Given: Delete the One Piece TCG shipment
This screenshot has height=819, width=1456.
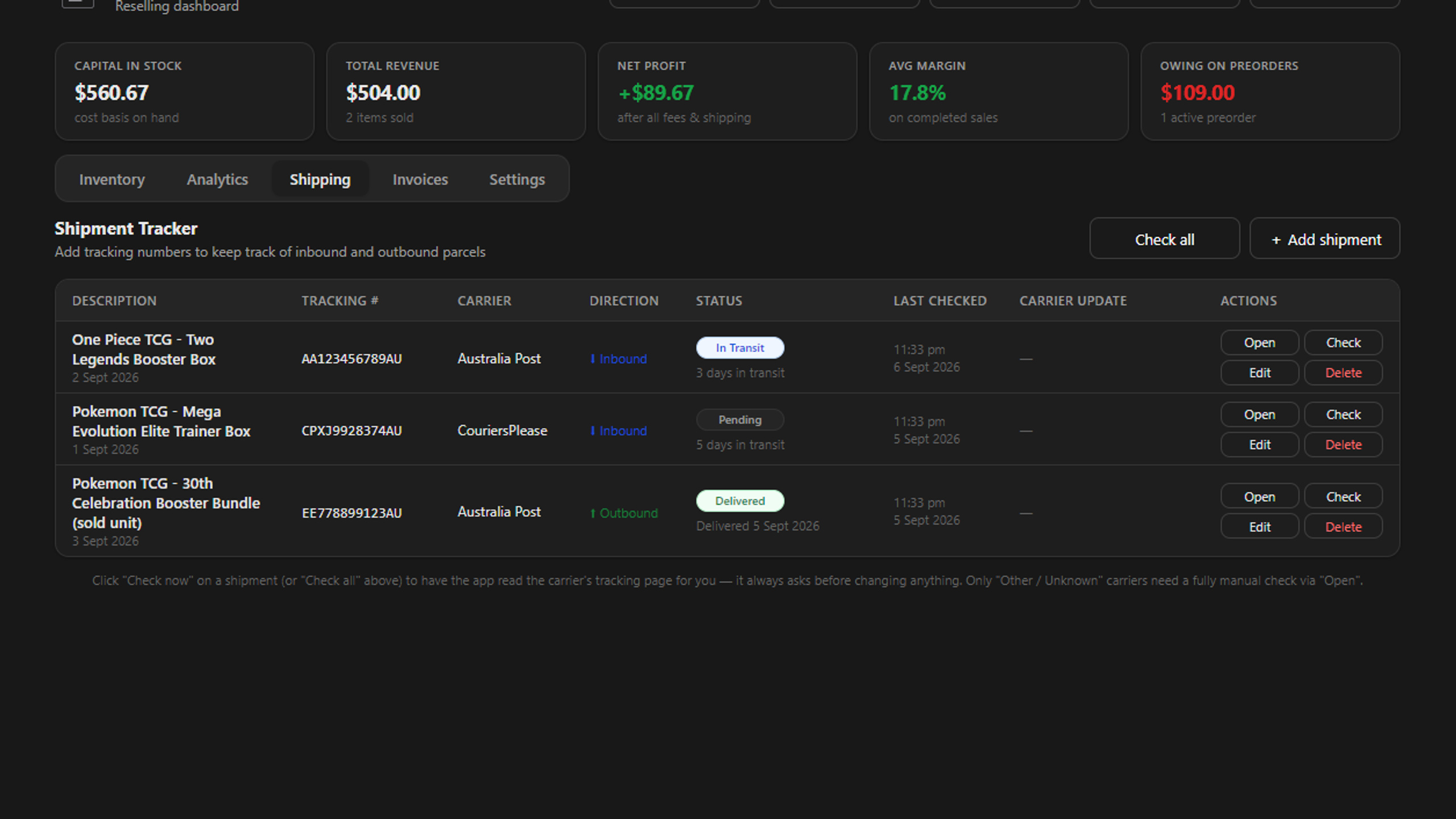Looking at the screenshot, I should (x=1343, y=373).
